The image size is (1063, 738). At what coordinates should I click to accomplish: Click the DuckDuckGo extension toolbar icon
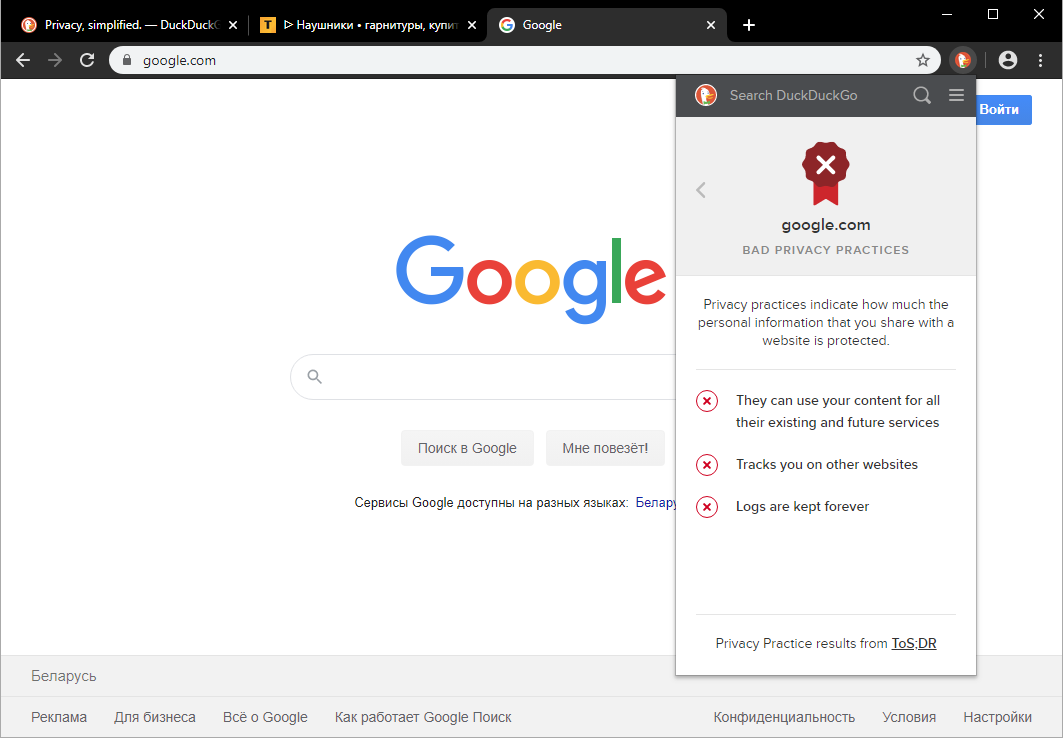(963, 60)
